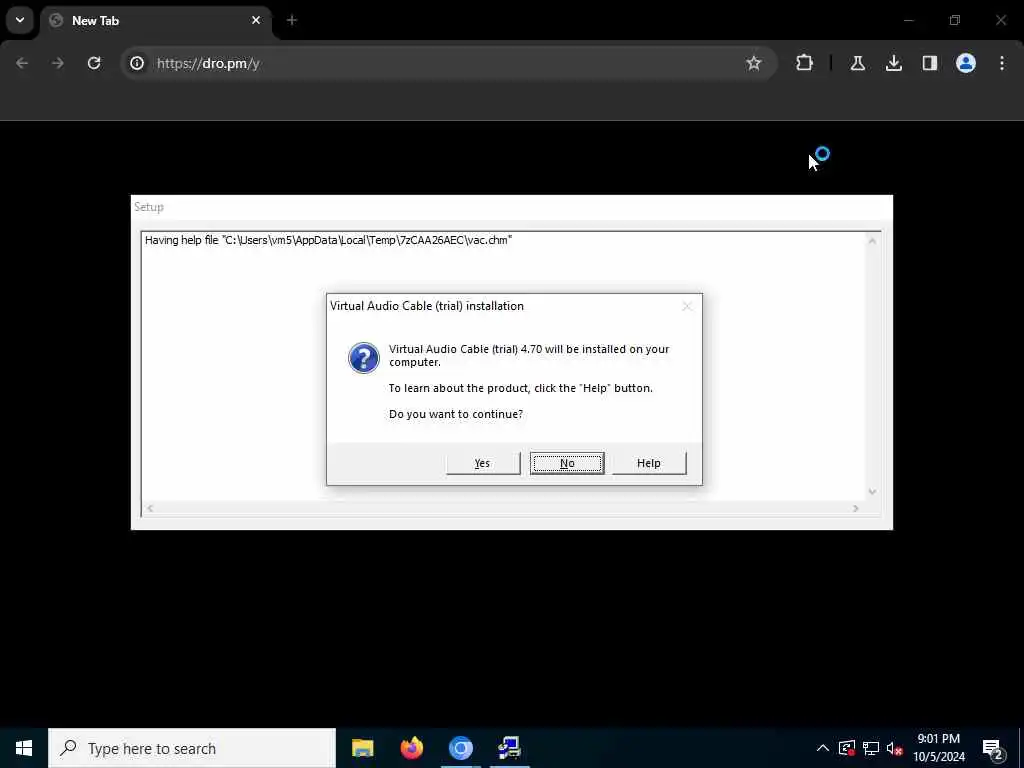Close the Virtual Audio Cable installation dialog
Viewport: 1024px width, 768px height.
686,306
